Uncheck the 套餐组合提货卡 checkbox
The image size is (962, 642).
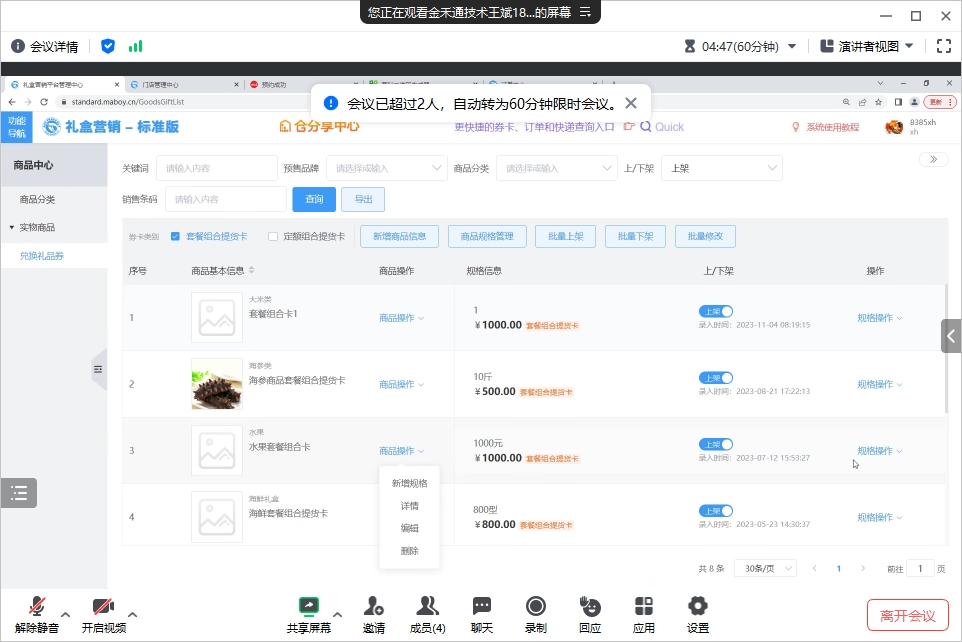pyautogui.click(x=175, y=237)
